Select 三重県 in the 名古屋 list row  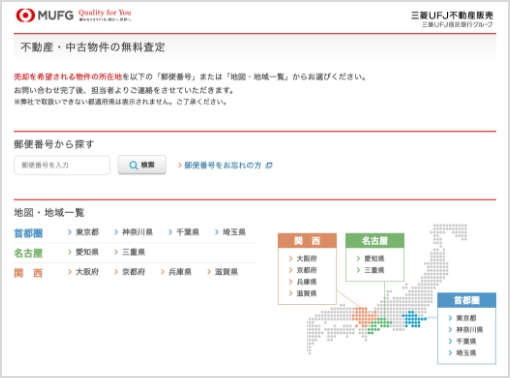click(x=134, y=252)
